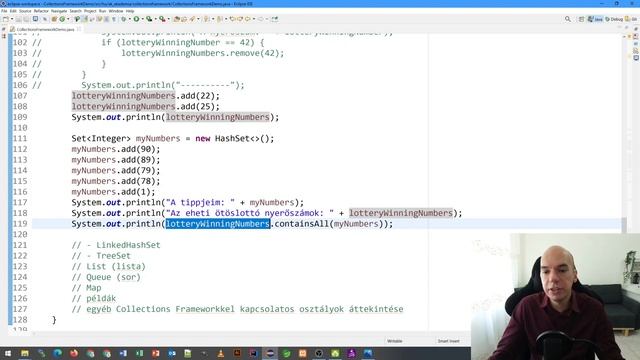The width and height of the screenshot is (640, 360).
Task: Open the File menu
Action: pyautogui.click(x=4, y=11)
